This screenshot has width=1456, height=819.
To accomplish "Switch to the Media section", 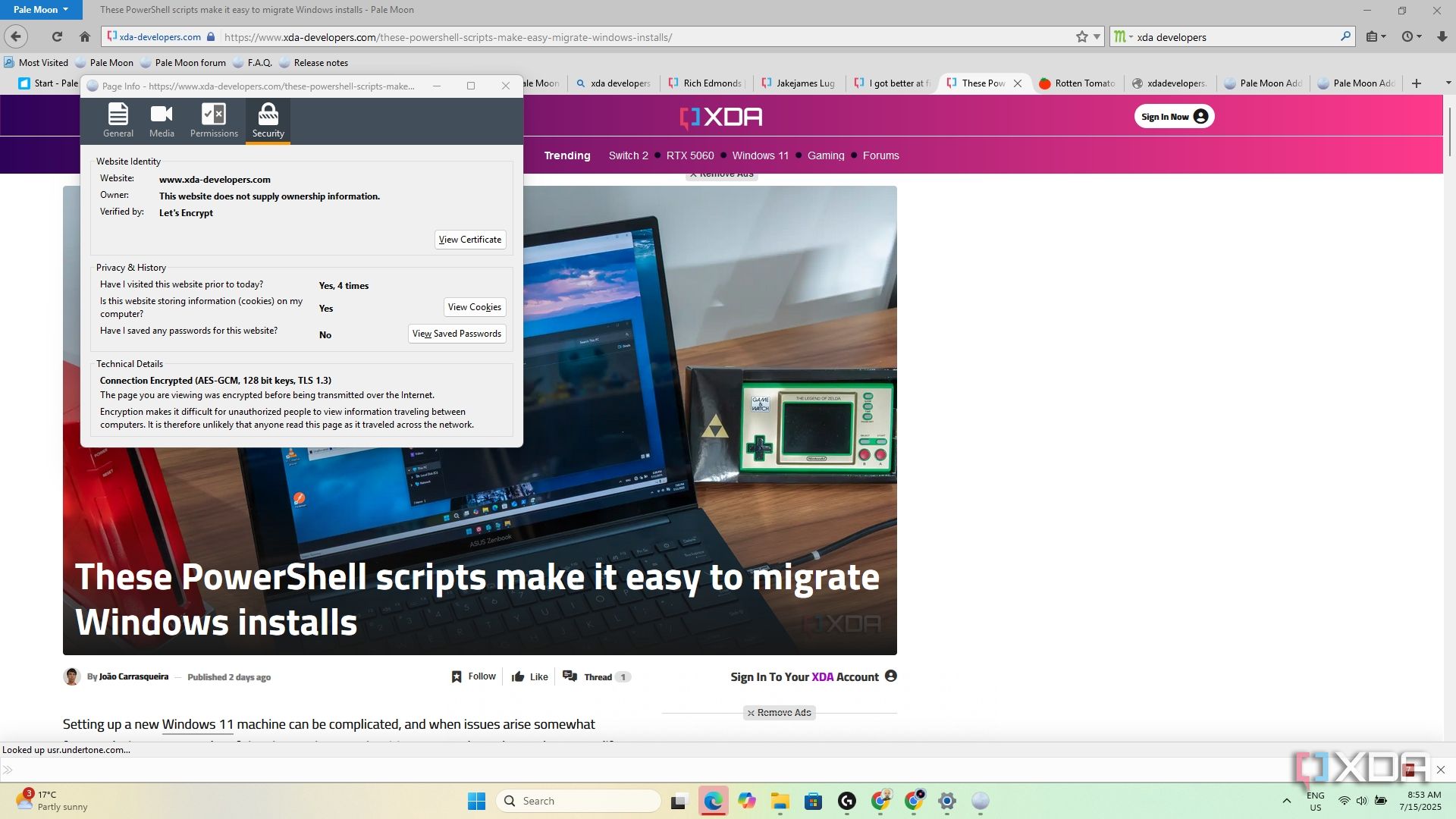I will point(162,121).
